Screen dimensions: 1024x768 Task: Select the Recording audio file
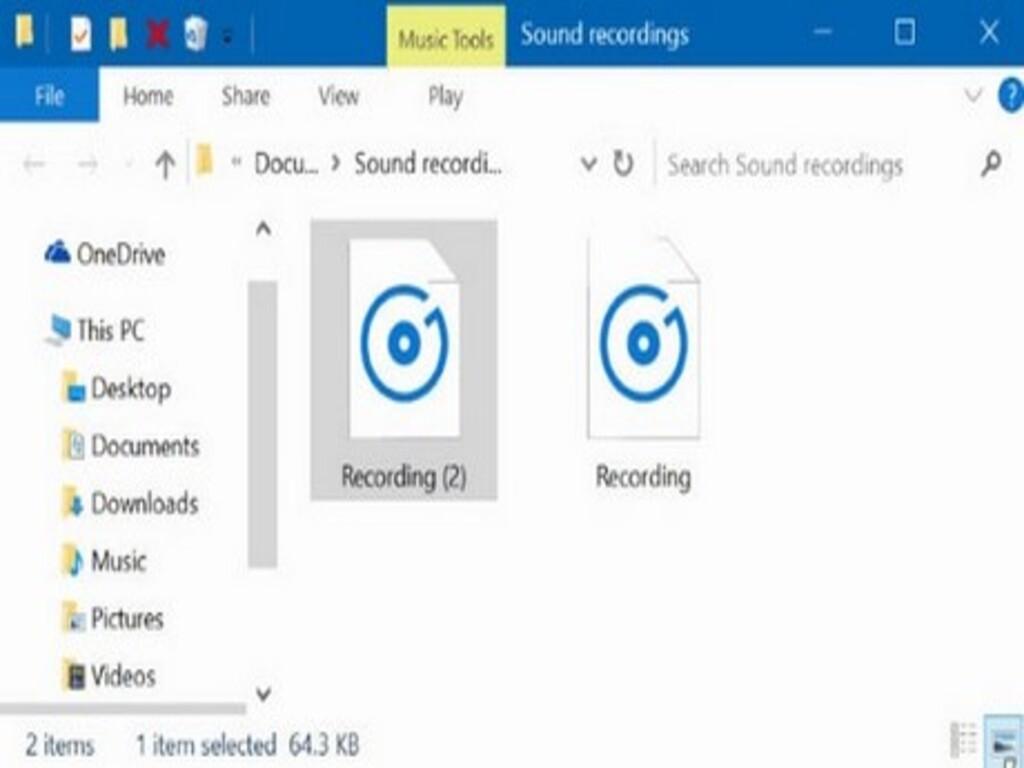643,360
